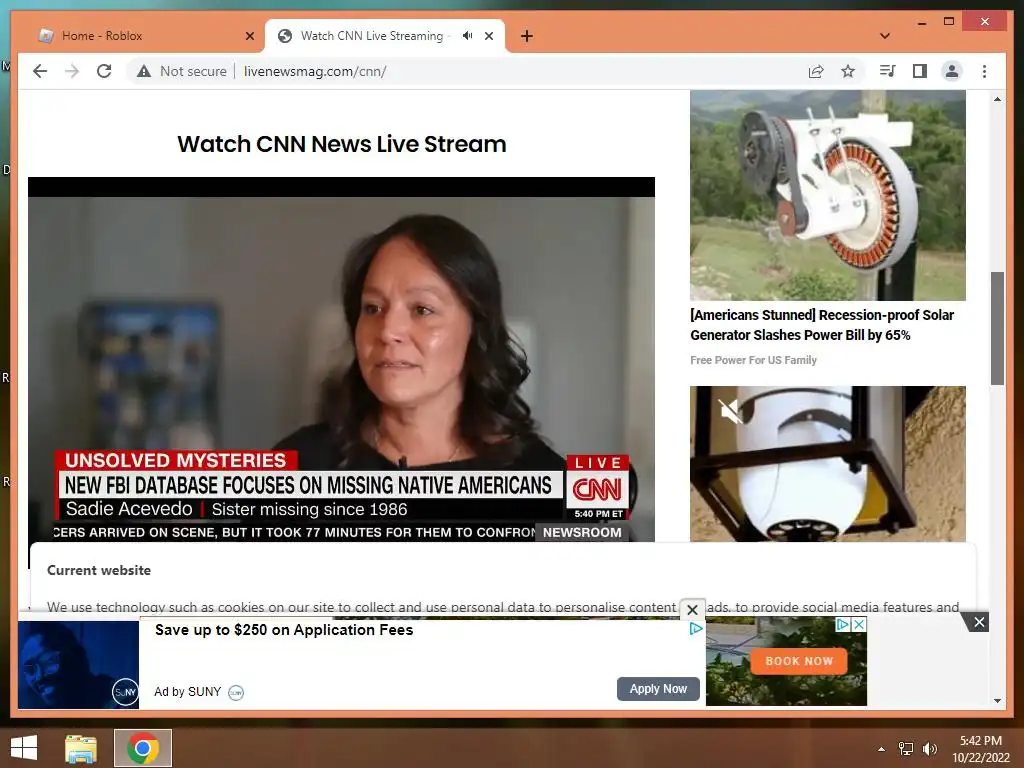Click the forward navigation arrow
Image resolution: width=1024 pixels, height=768 pixels.
72,71
